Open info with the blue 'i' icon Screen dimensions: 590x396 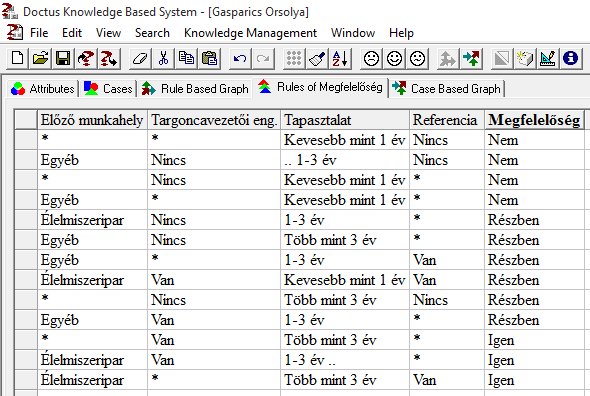[x=570, y=59]
